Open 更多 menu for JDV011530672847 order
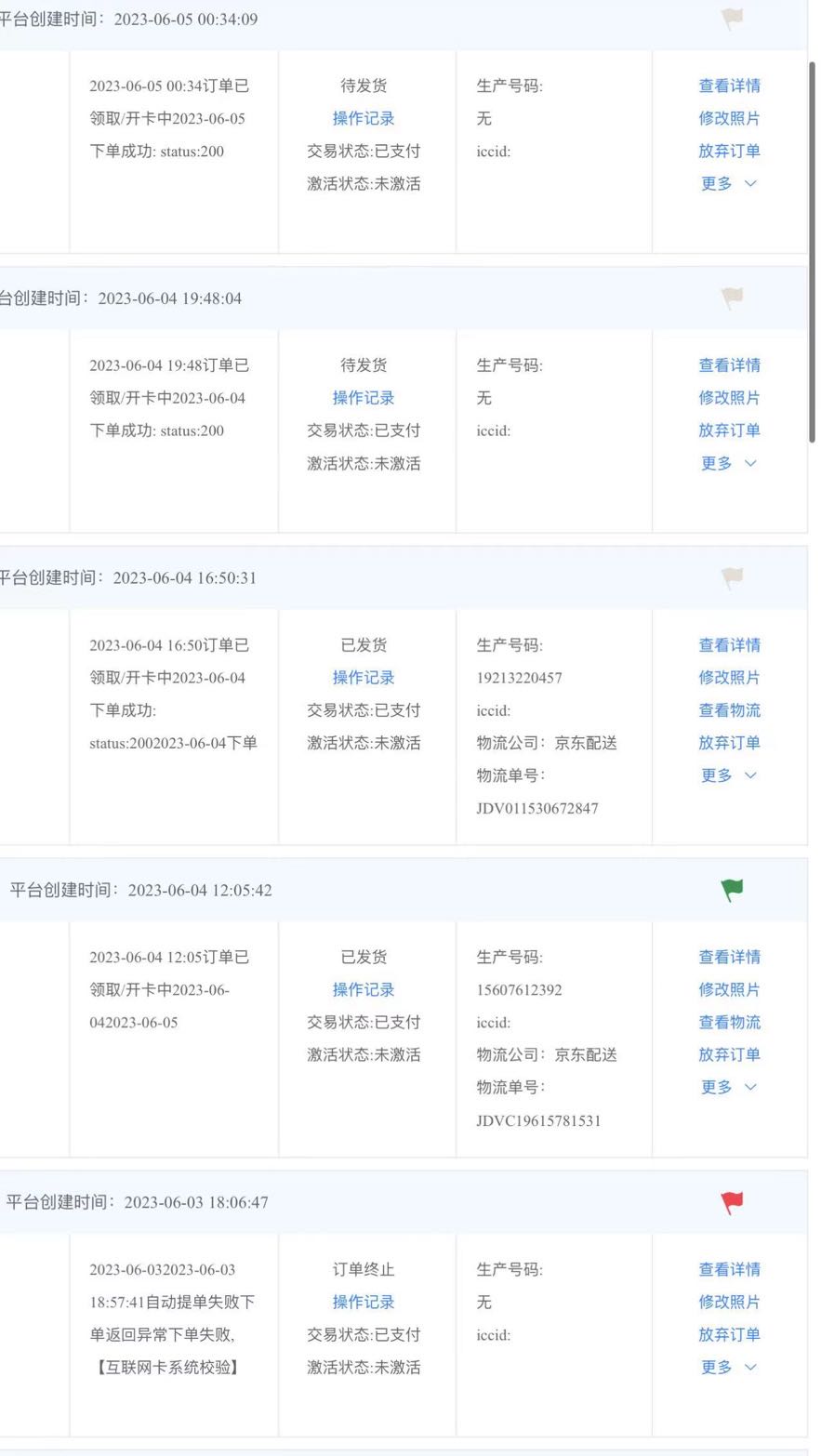The height and width of the screenshot is (1456, 821). pos(728,775)
